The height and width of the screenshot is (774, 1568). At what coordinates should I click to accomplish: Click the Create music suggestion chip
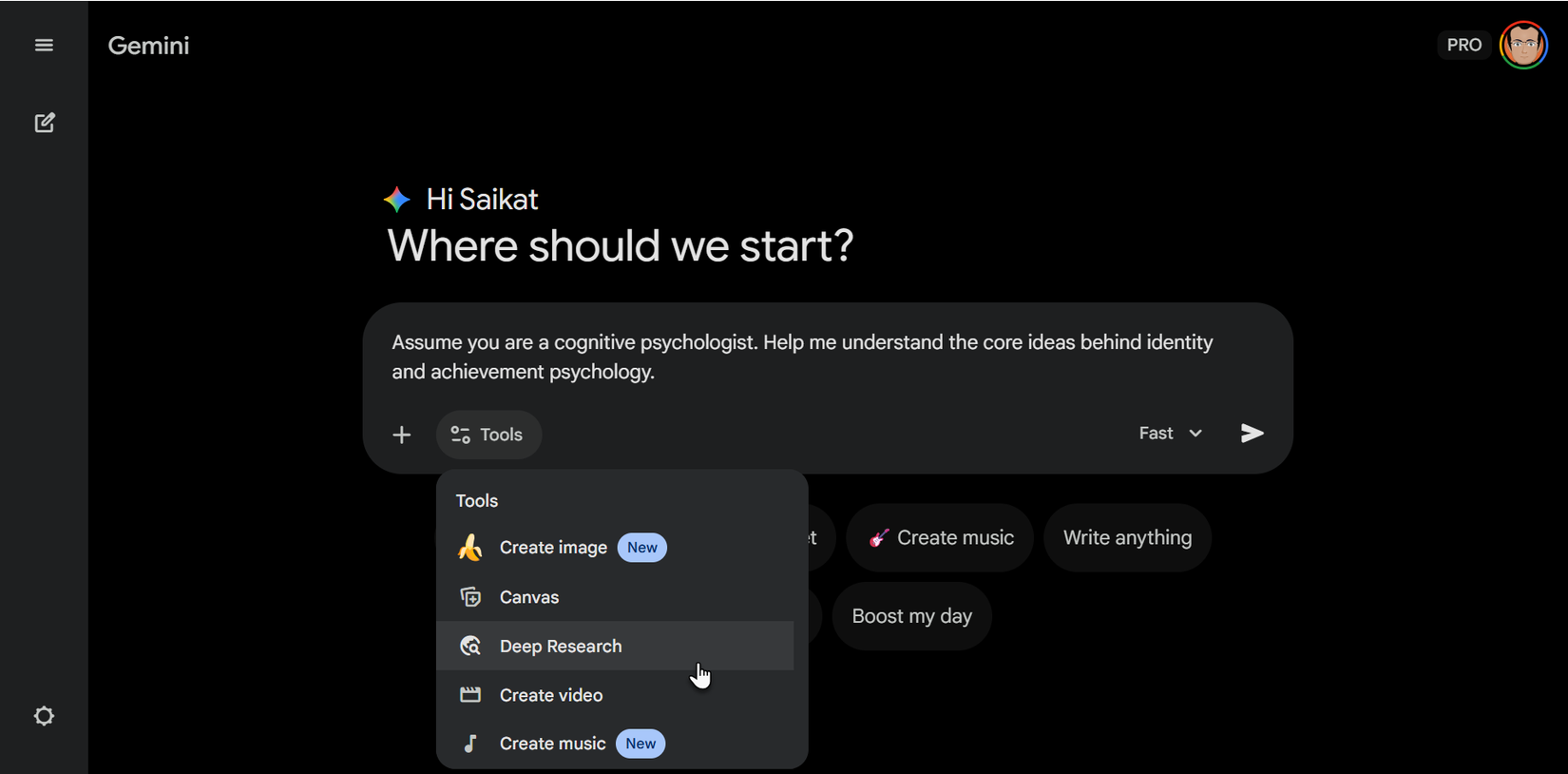click(x=940, y=538)
